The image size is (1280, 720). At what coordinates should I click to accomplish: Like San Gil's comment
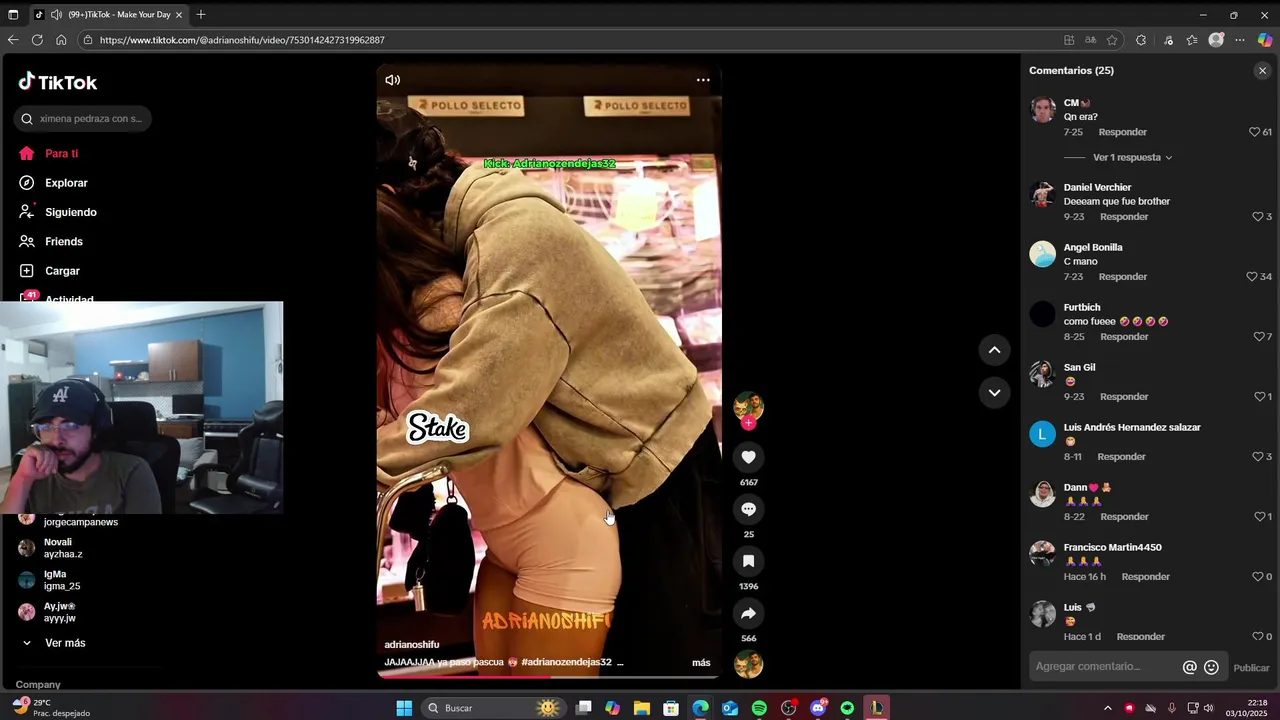(1259, 397)
